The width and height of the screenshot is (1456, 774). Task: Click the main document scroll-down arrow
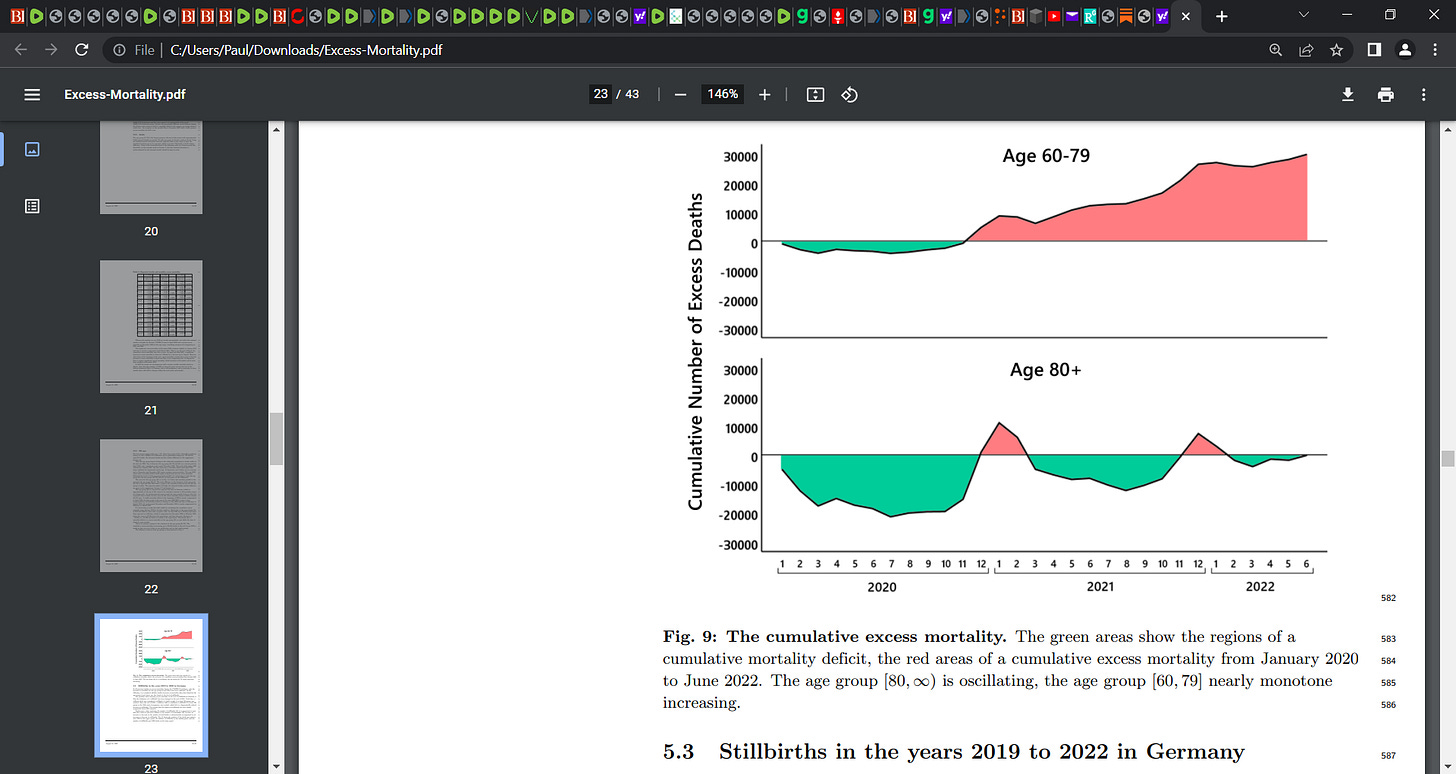click(1447, 766)
